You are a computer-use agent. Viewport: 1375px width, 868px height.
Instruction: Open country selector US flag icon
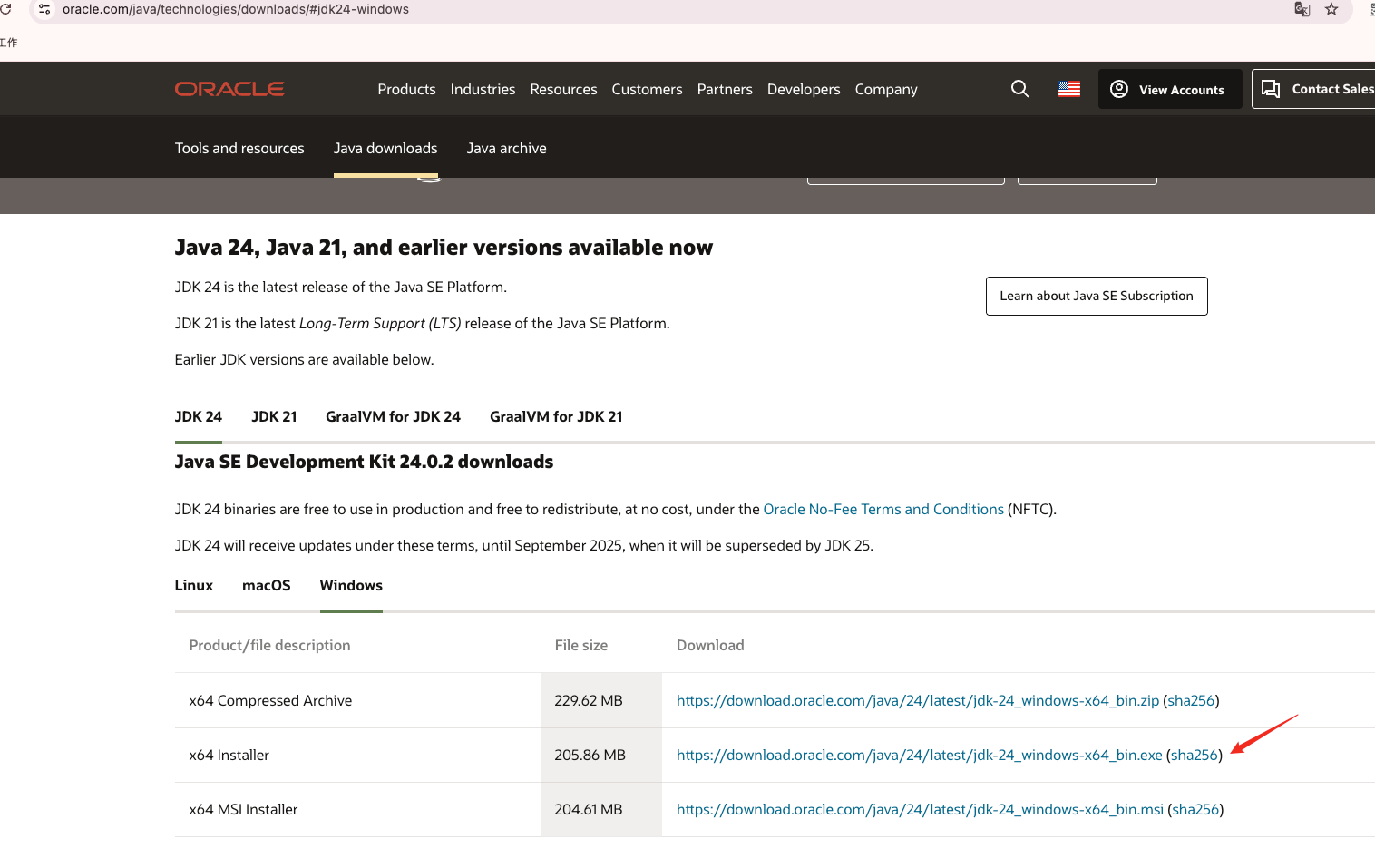(1069, 89)
